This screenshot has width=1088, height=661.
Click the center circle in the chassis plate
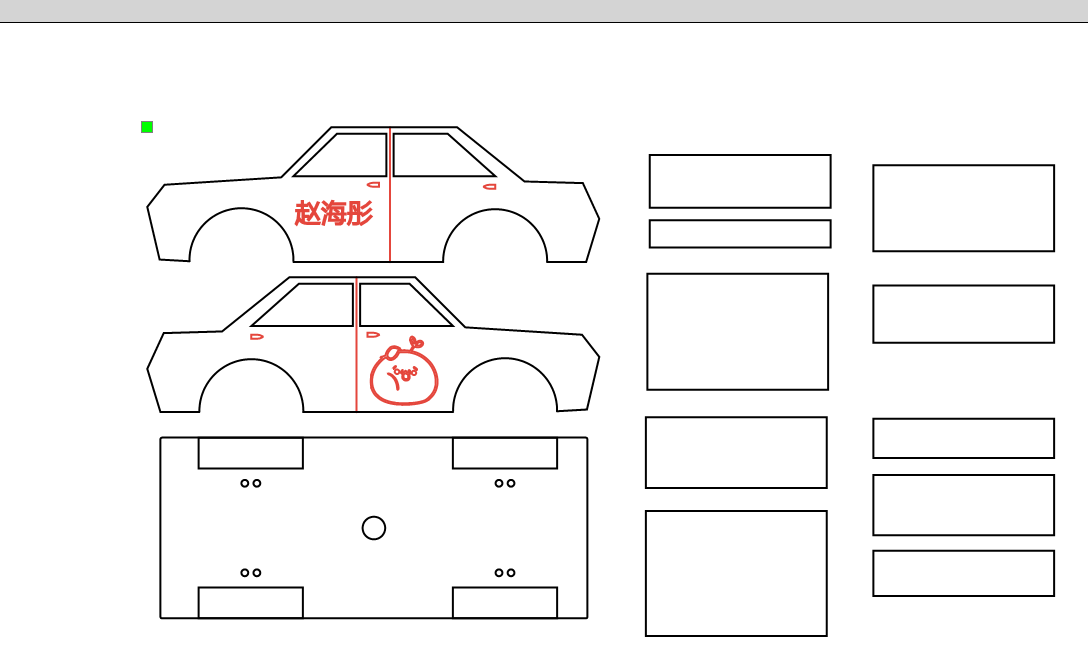(374, 528)
